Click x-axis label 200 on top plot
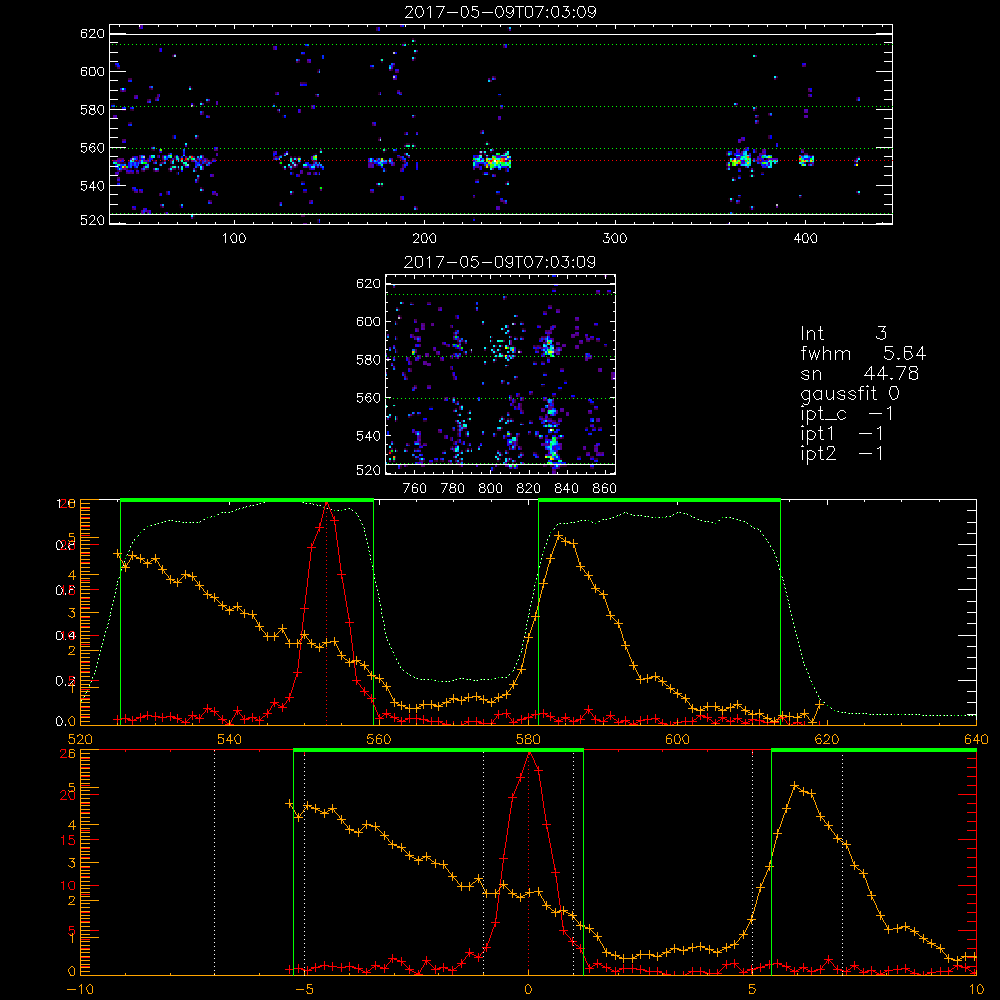This screenshot has width=1000, height=1000. 424,239
